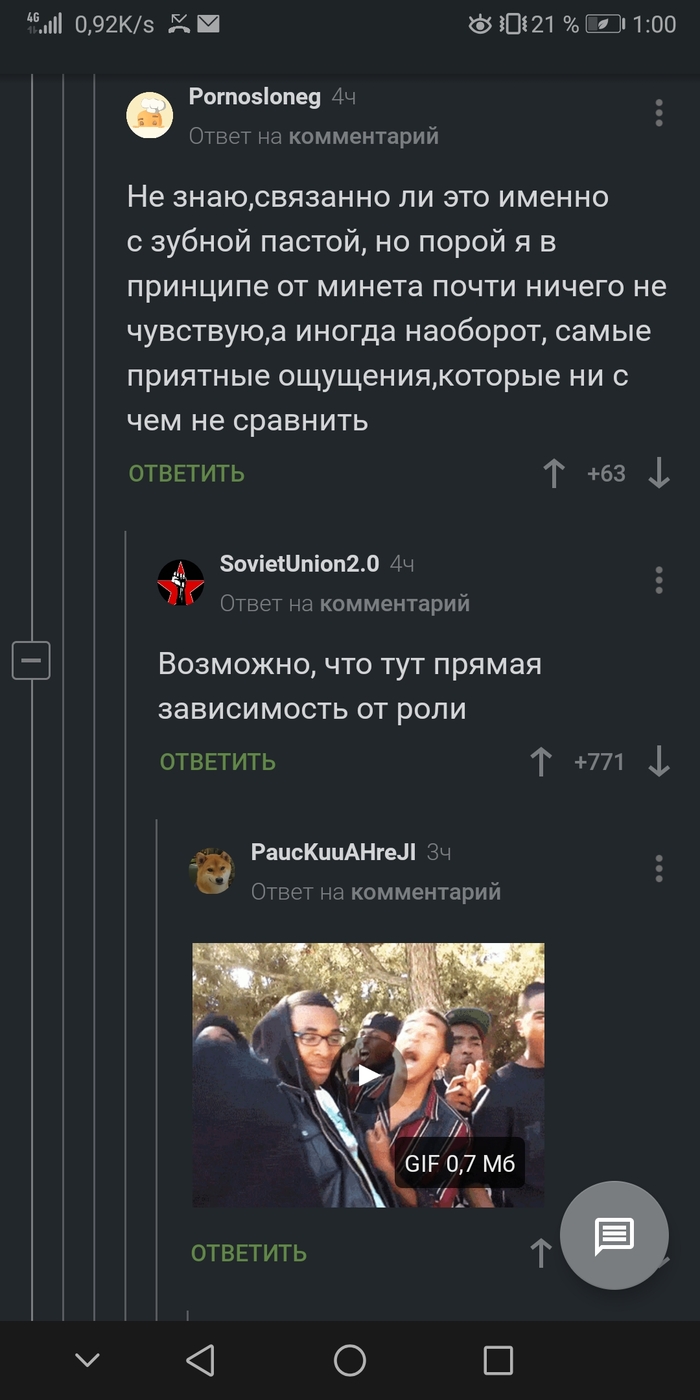Upvote SovietUnion2.0's comment with +771 rating

(541, 762)
